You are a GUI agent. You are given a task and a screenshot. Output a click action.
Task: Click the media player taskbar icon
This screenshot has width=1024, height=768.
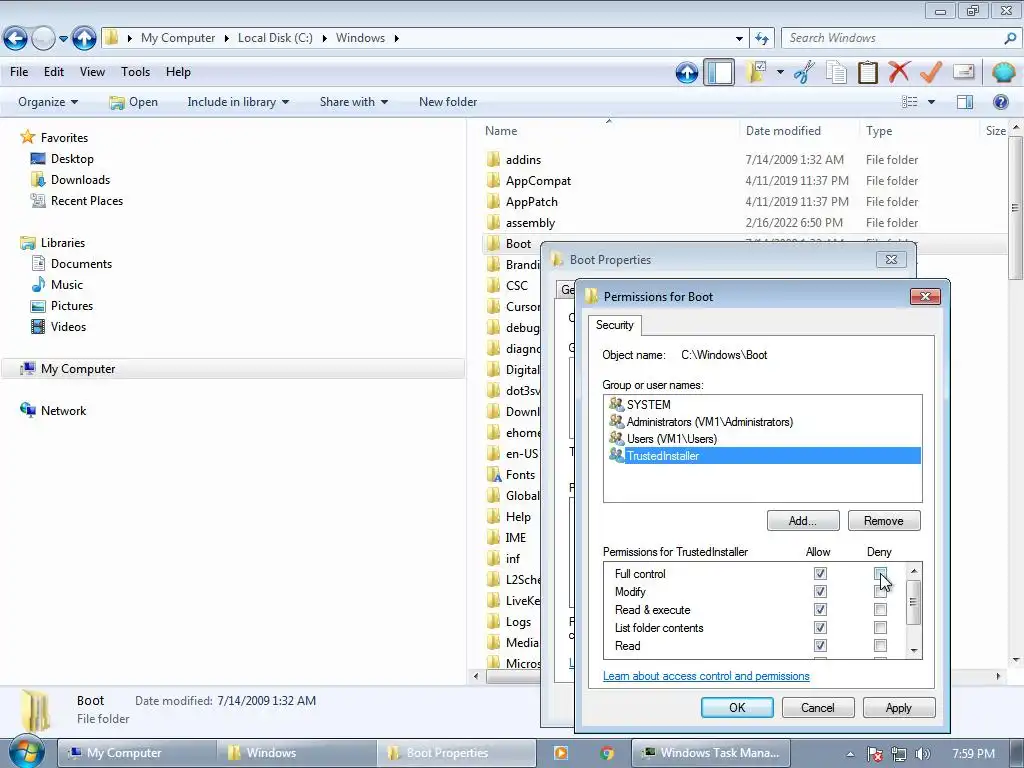560,753
